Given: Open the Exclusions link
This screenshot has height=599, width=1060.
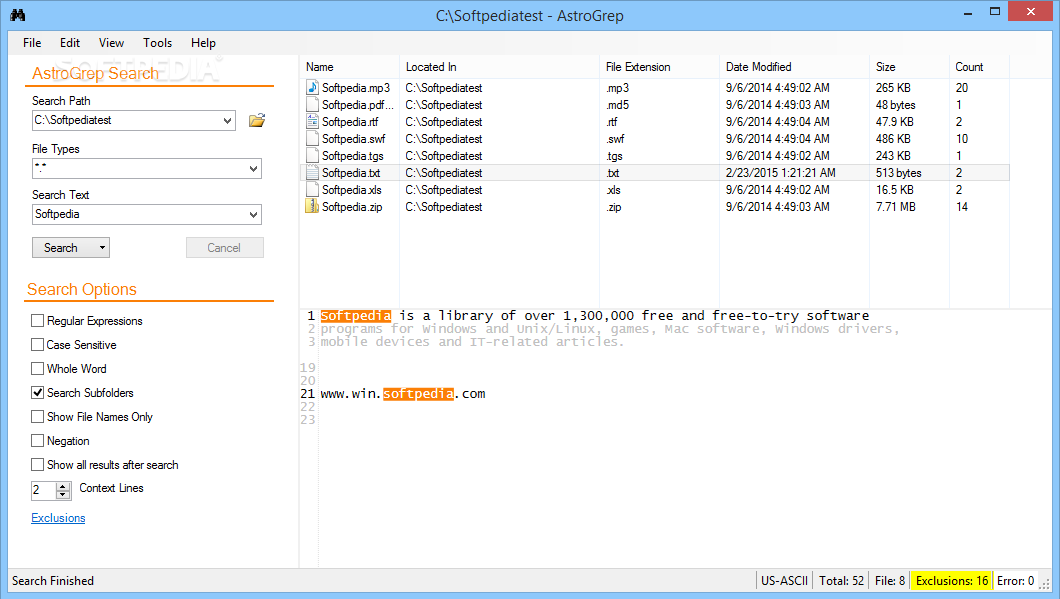Looking at the screenshot, I should pos(58,518).
